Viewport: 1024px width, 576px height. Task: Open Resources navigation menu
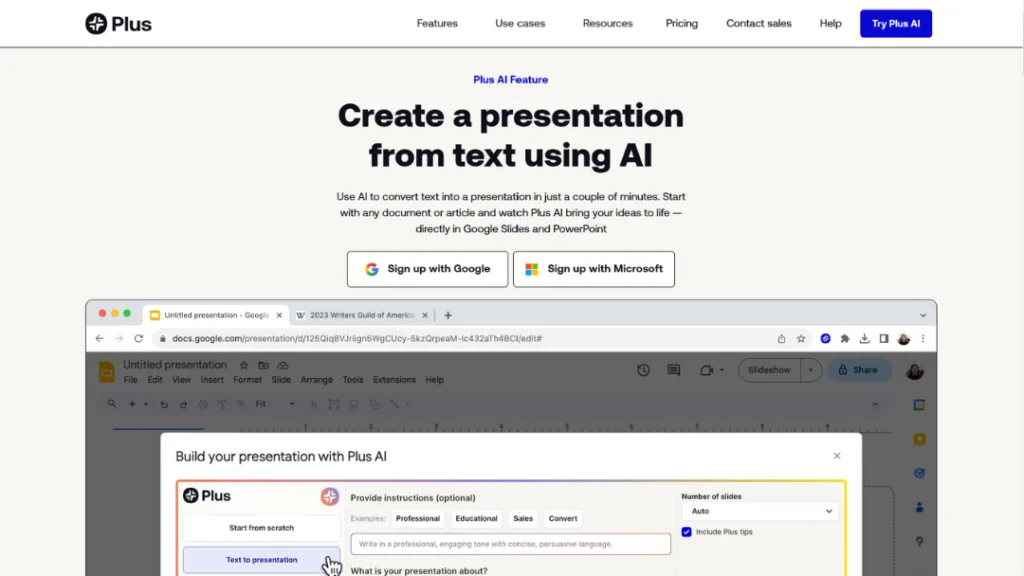[x=607, y=24]
